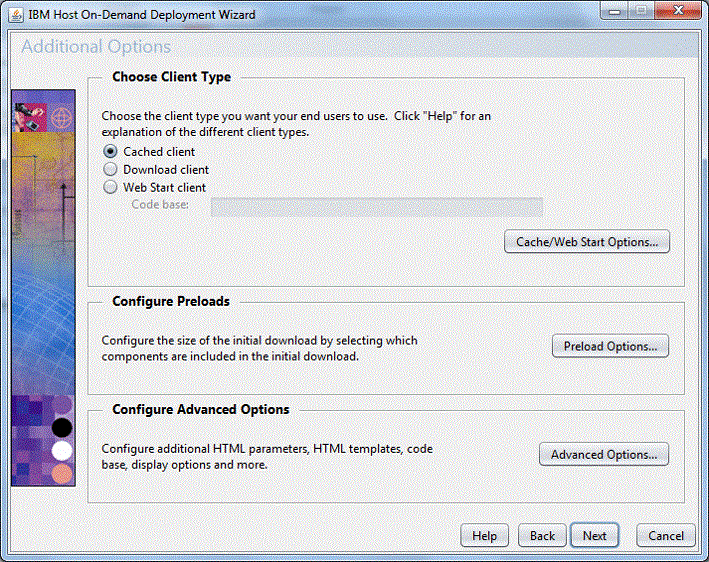The height and width of the screenshot is (562, 709).
Task: Click the white circle in the side banner
Action: pyautogui.click(x=62, y=450)
